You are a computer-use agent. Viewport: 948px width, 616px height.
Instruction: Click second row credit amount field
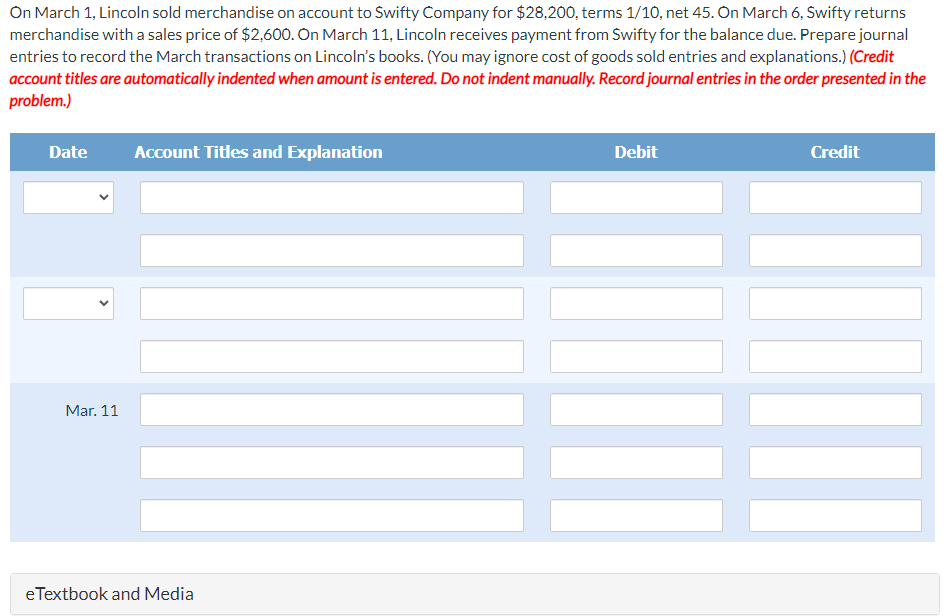(x=836, y=250)
